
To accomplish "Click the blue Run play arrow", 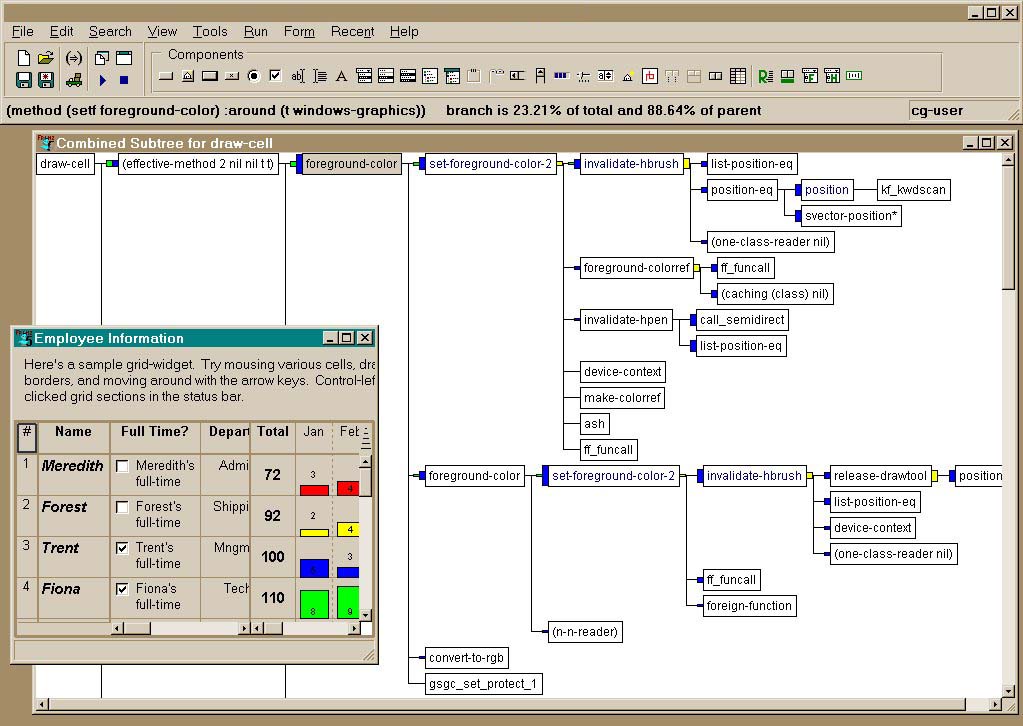I will [x=102, y=80].
